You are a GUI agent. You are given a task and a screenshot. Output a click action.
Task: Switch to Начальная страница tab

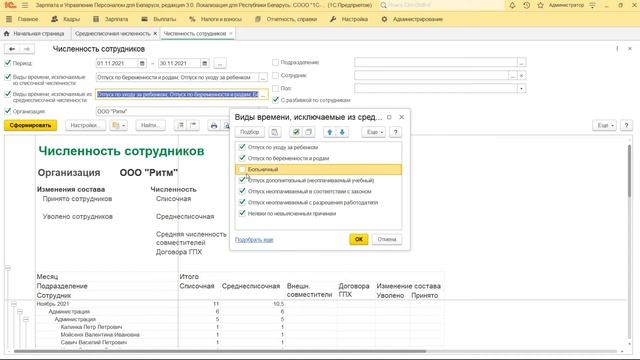coord(34,33)
